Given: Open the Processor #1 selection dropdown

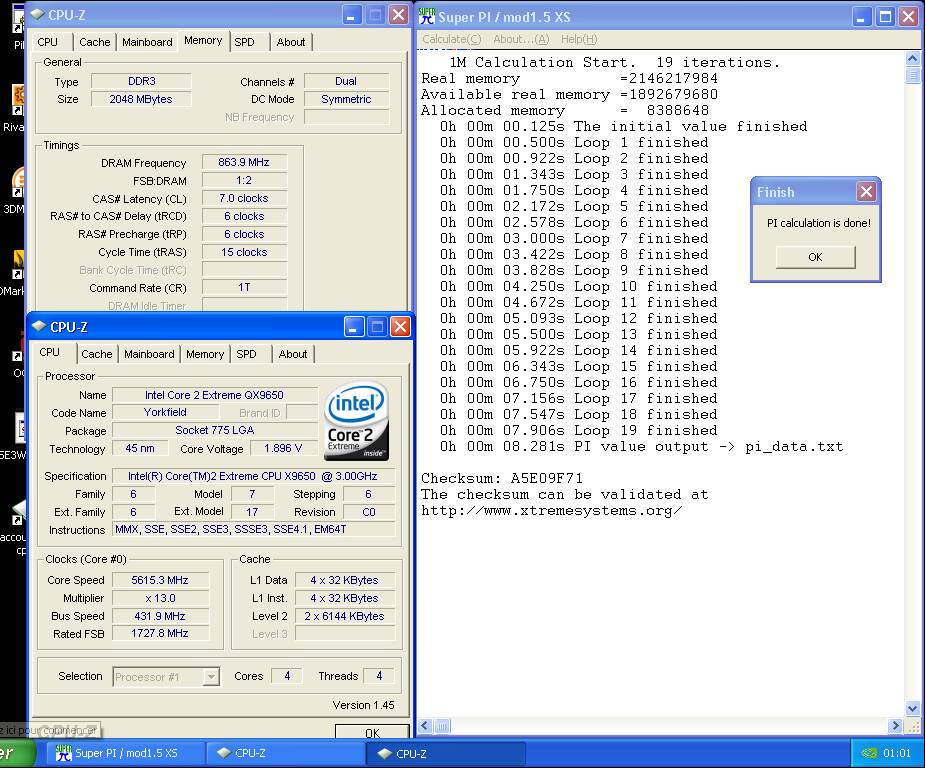Looking at the screenshot, I should (211, 676).
